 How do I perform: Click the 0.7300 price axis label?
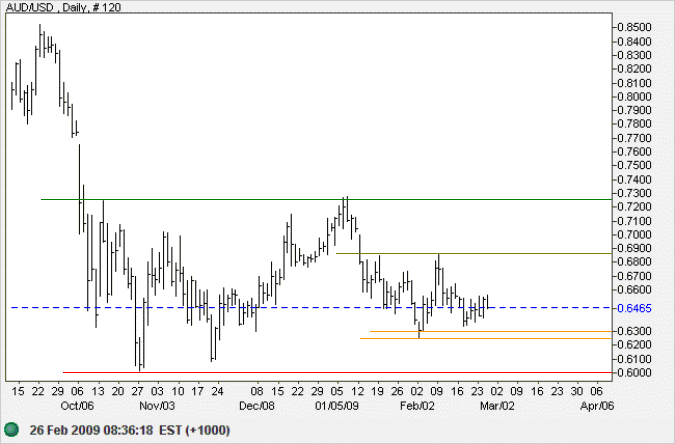[x=634, y=193]
